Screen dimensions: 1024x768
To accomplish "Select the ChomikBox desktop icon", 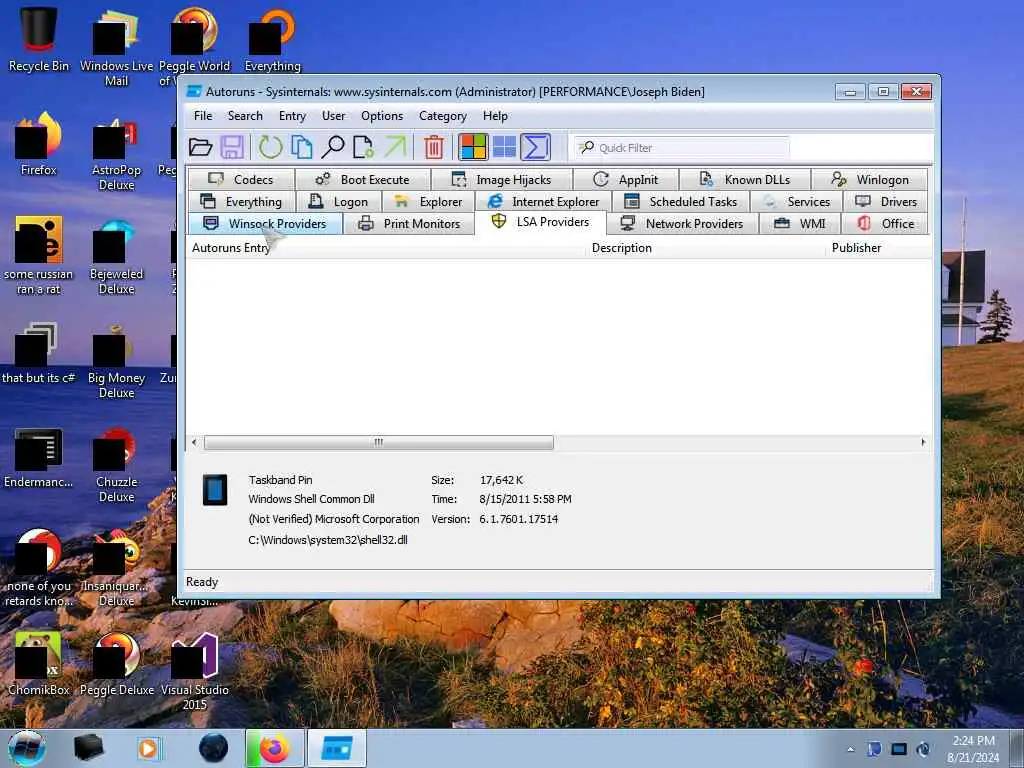I will (39, 664).
